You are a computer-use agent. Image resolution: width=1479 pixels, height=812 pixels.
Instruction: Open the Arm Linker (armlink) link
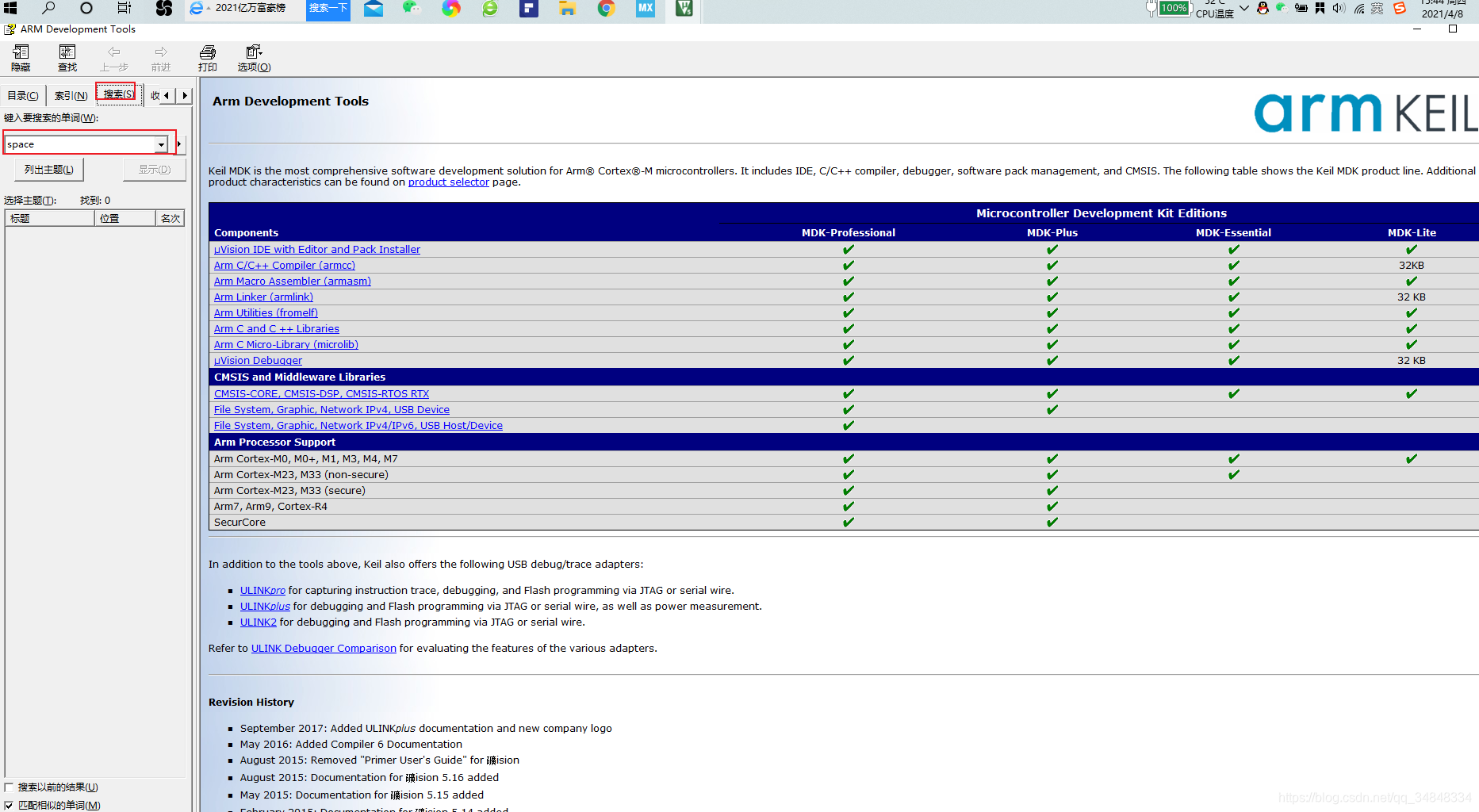[x=263, y=297]
